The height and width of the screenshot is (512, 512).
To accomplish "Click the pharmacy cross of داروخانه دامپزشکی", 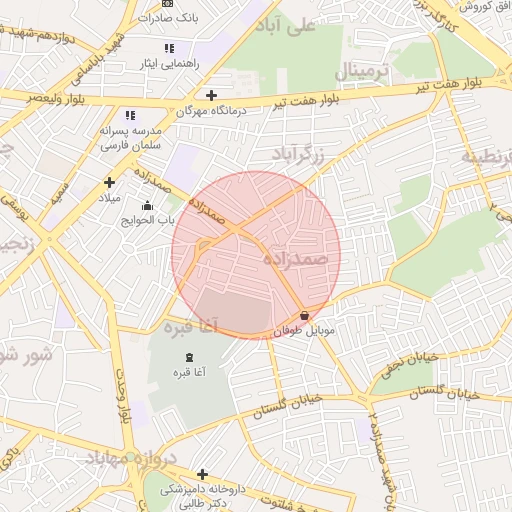I will click(x=202, y=474).
